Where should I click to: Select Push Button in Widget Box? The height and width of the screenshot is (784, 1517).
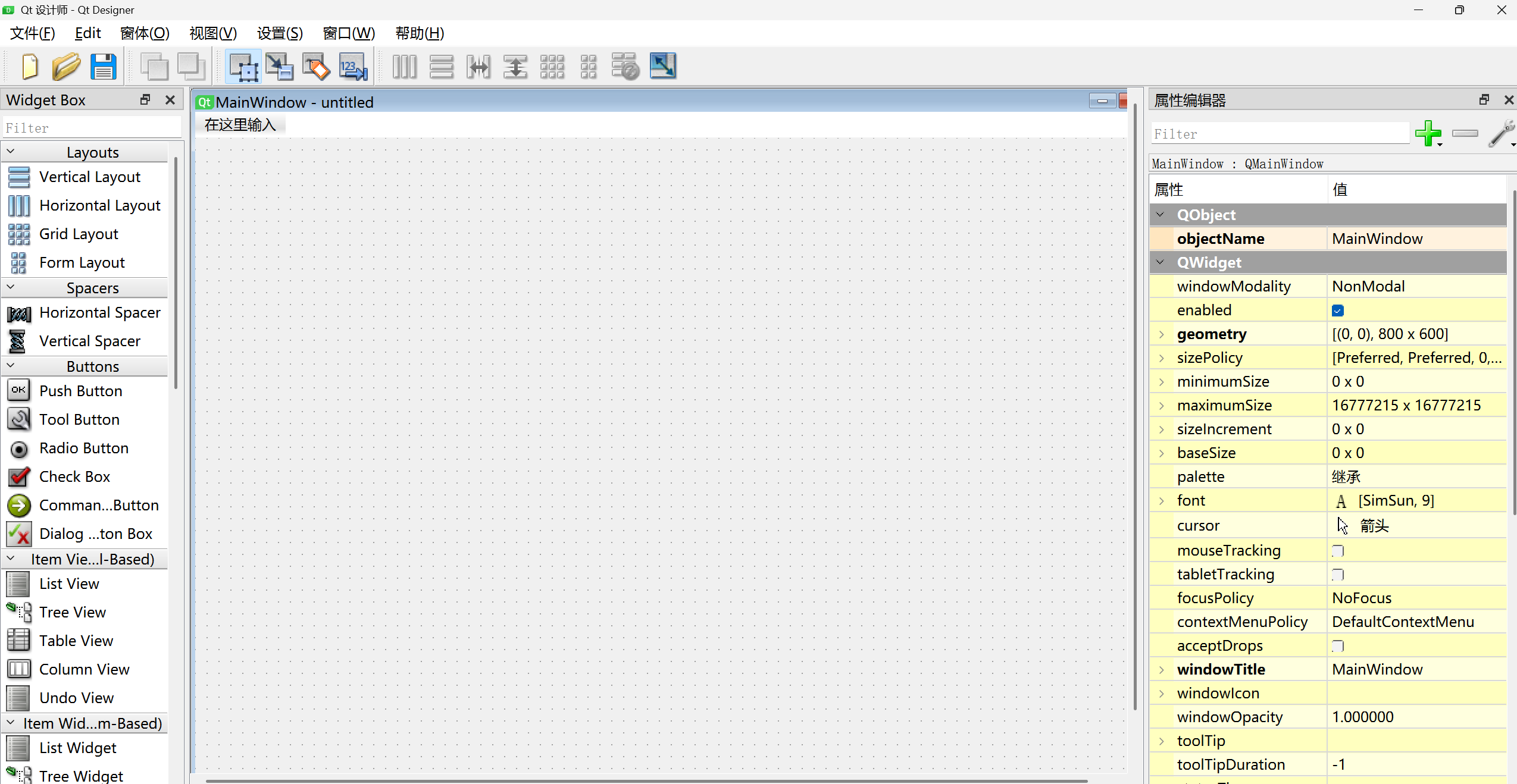[x=80, y=391]
